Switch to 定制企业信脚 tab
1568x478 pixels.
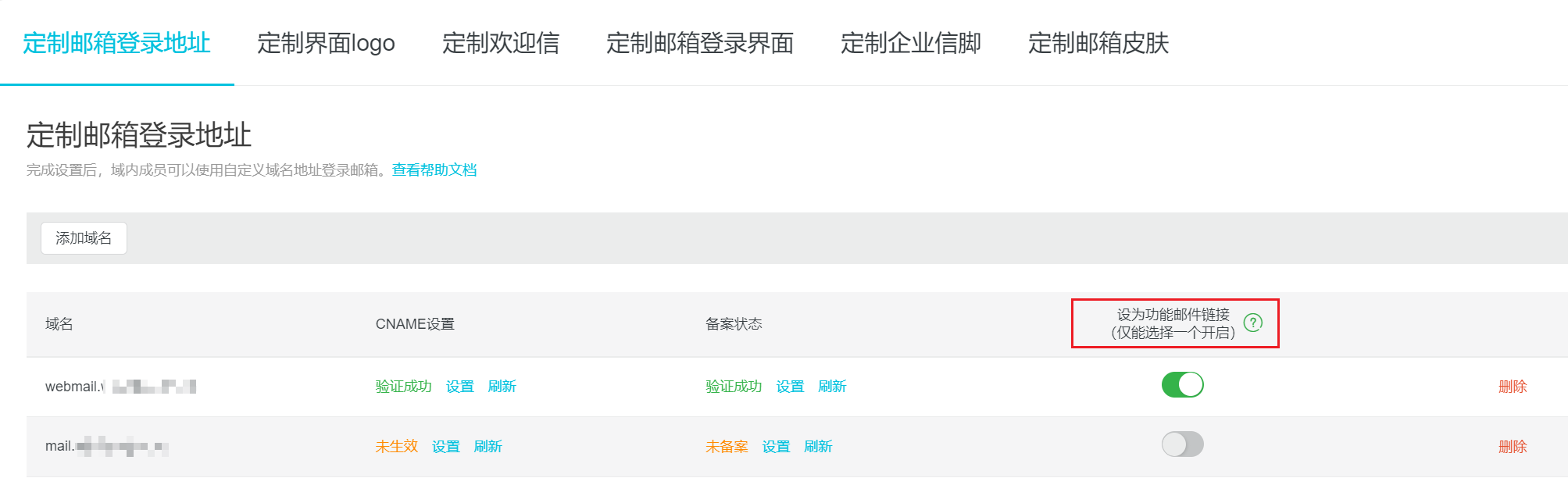pyautogui.click(x=911, y=44)
